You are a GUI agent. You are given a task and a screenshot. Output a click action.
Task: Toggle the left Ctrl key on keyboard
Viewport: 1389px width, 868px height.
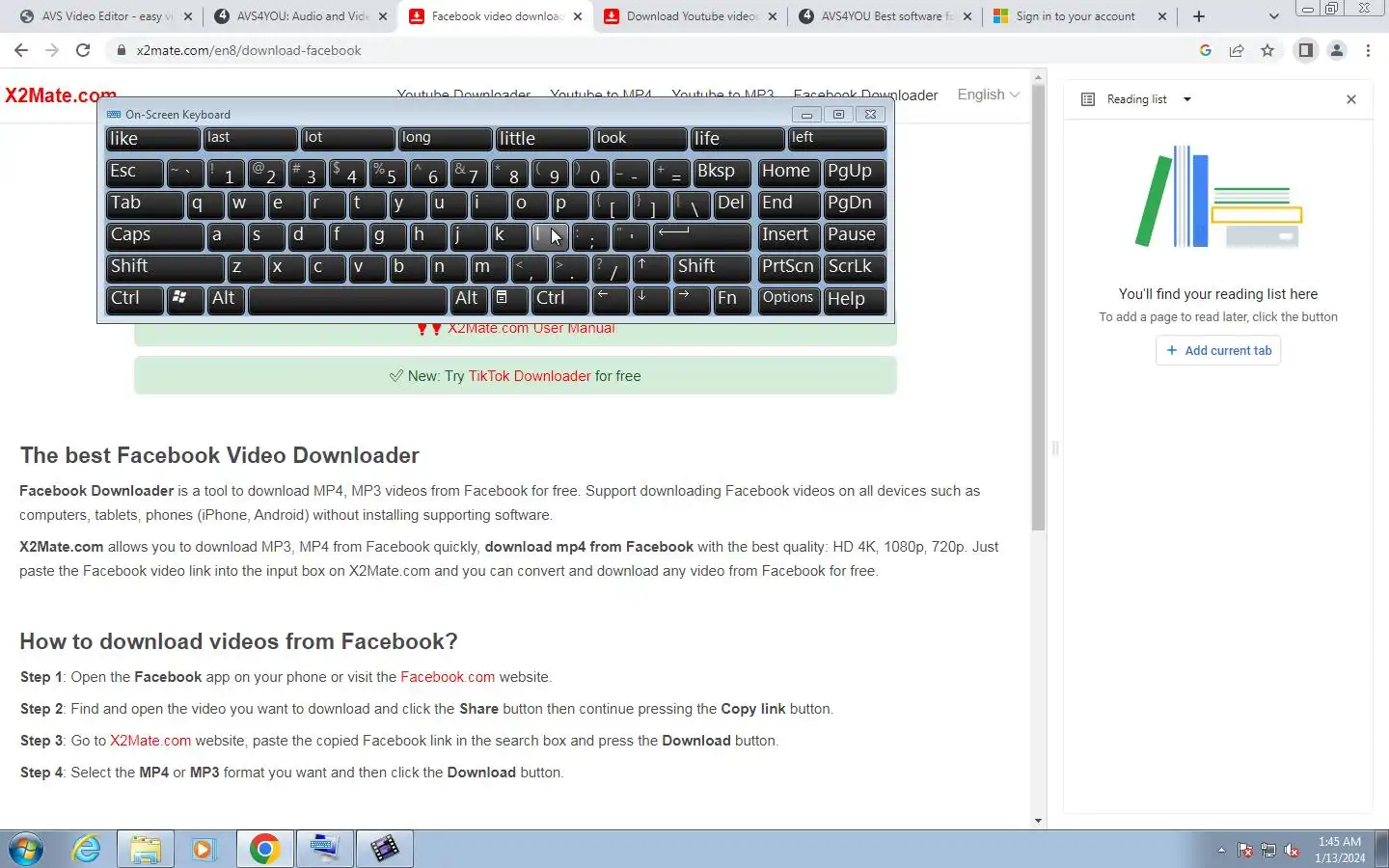pyautogui.click(x=134, y=300)
